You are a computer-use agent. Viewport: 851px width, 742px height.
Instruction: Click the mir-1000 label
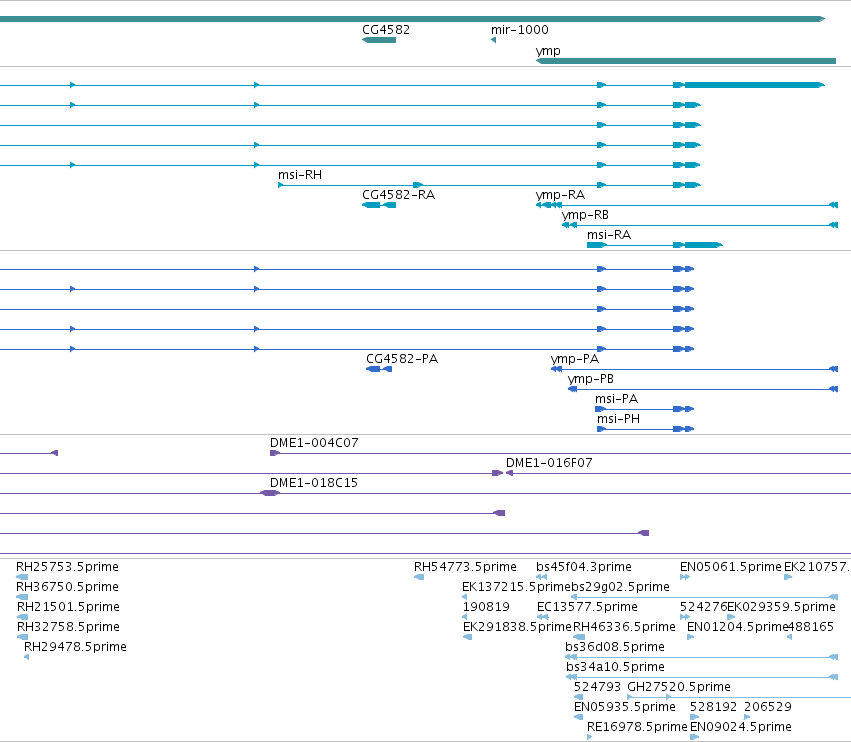(x=520, y=30)
